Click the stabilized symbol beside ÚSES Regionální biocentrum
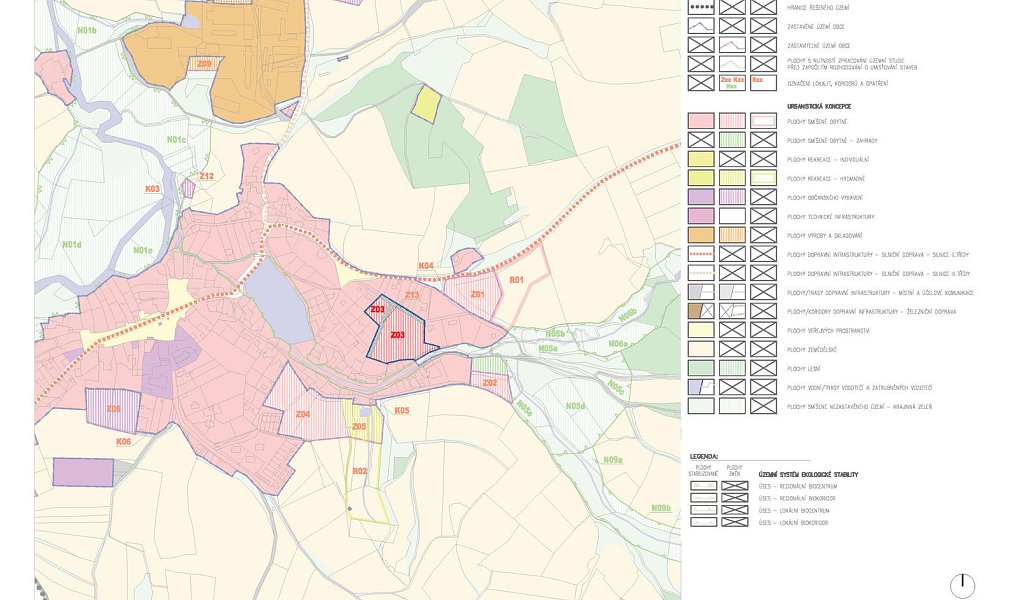The width and height of the screenshot is (1018, 600). tap(703, 486)
